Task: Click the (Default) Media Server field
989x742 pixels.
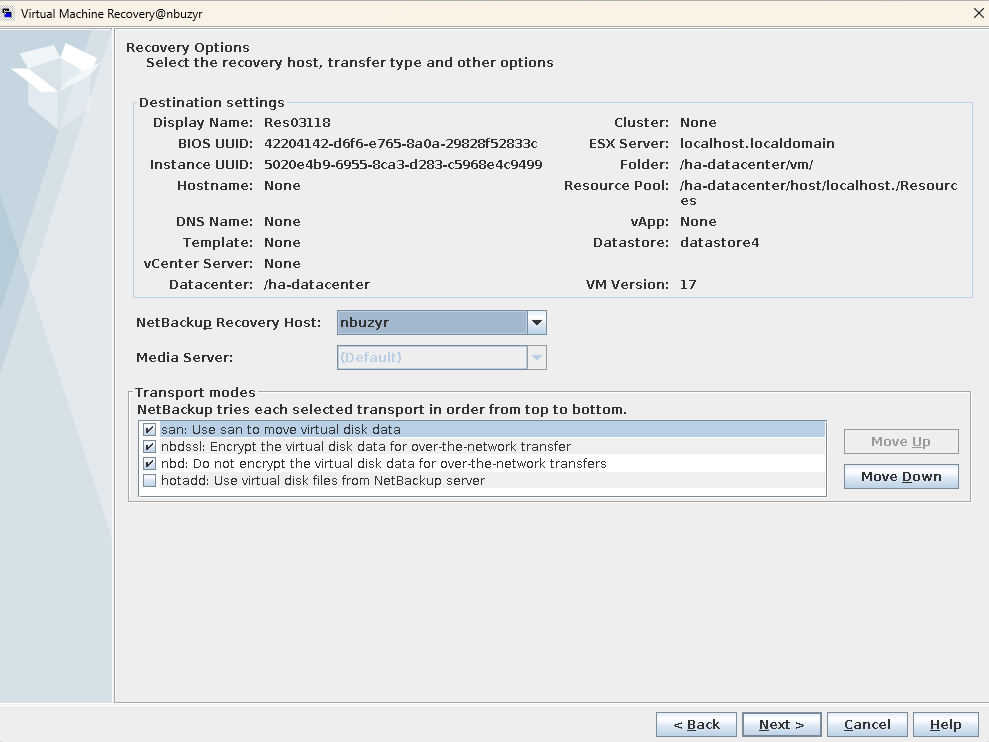Action: pos(433,358)
